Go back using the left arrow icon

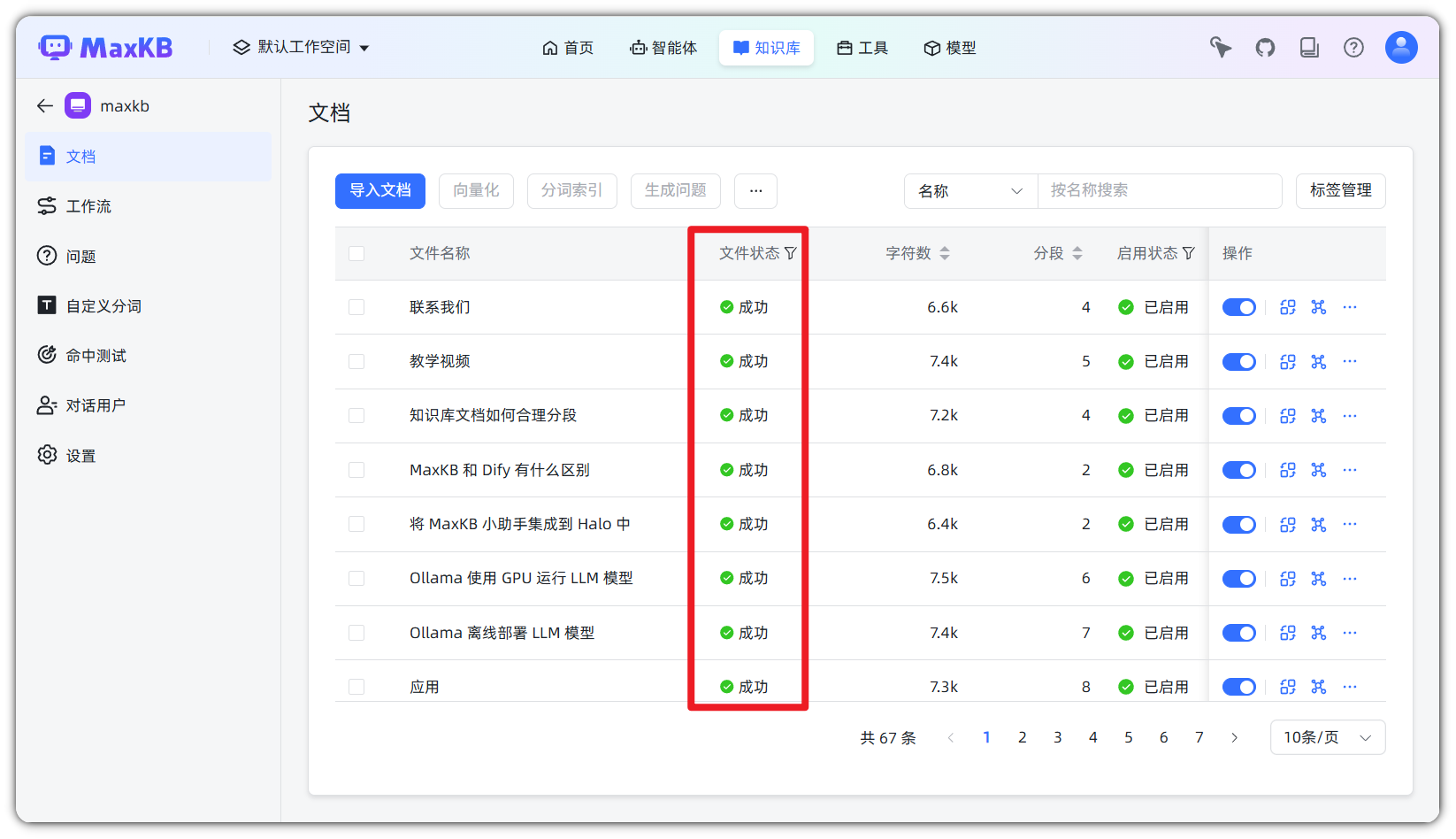(x=45, y=106)
